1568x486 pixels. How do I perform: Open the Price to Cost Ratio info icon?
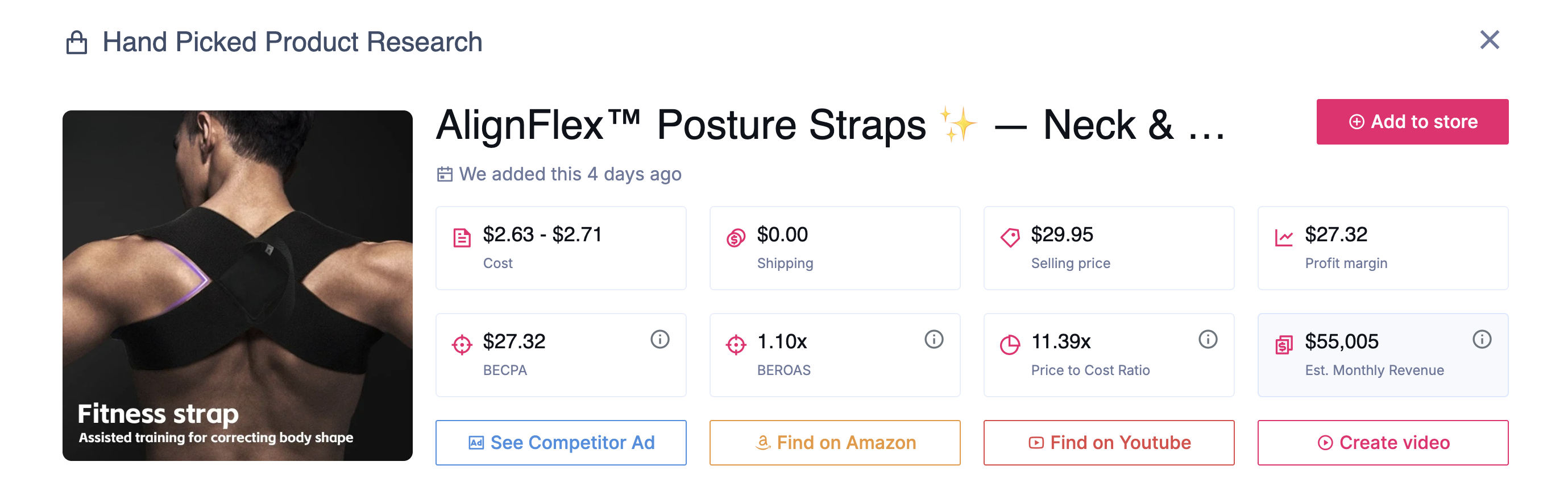(x=1208, y=340)
